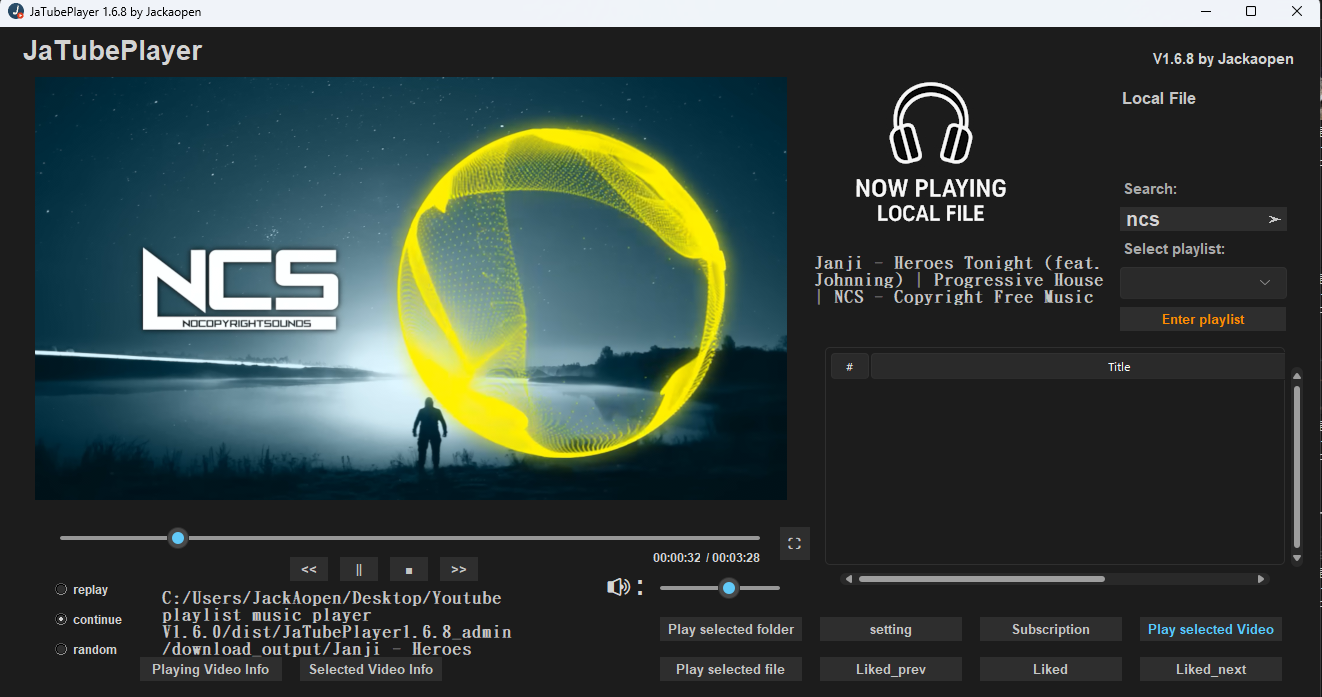The width and height of the screenshot is (1322, 697).
Task: Click the Title column header
Action: point(1078,367)
